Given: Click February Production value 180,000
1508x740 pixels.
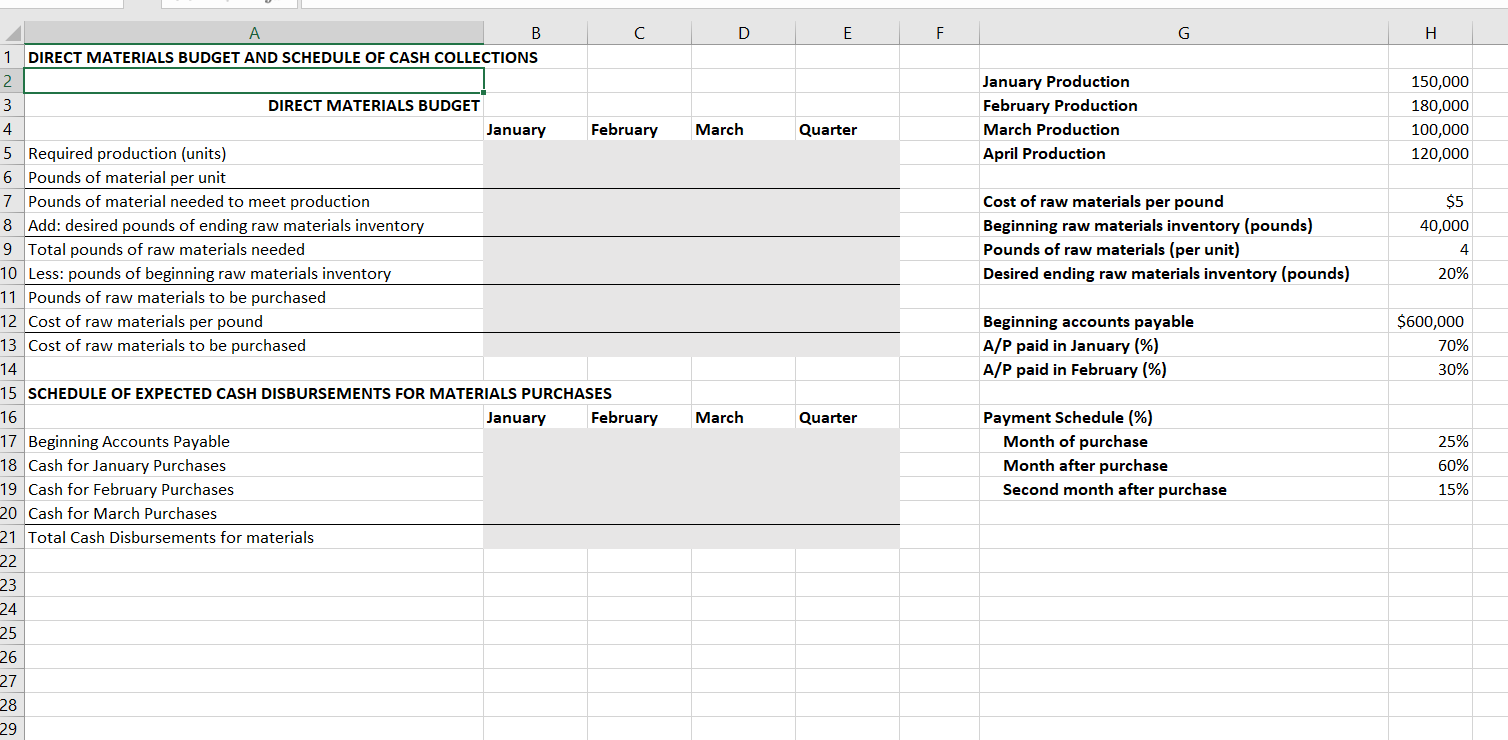Looking at the screenshot, I should coord(1439,106).
